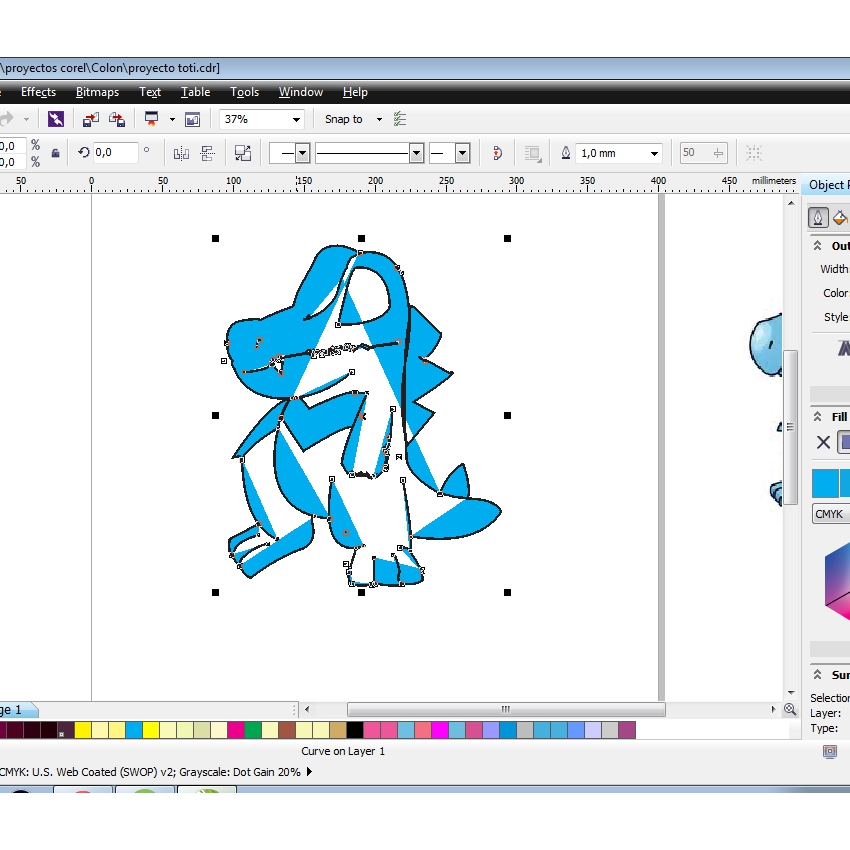Screen dimensions: 850x850
Task: Open the Bitmaps menu
Action: (98, 92)
